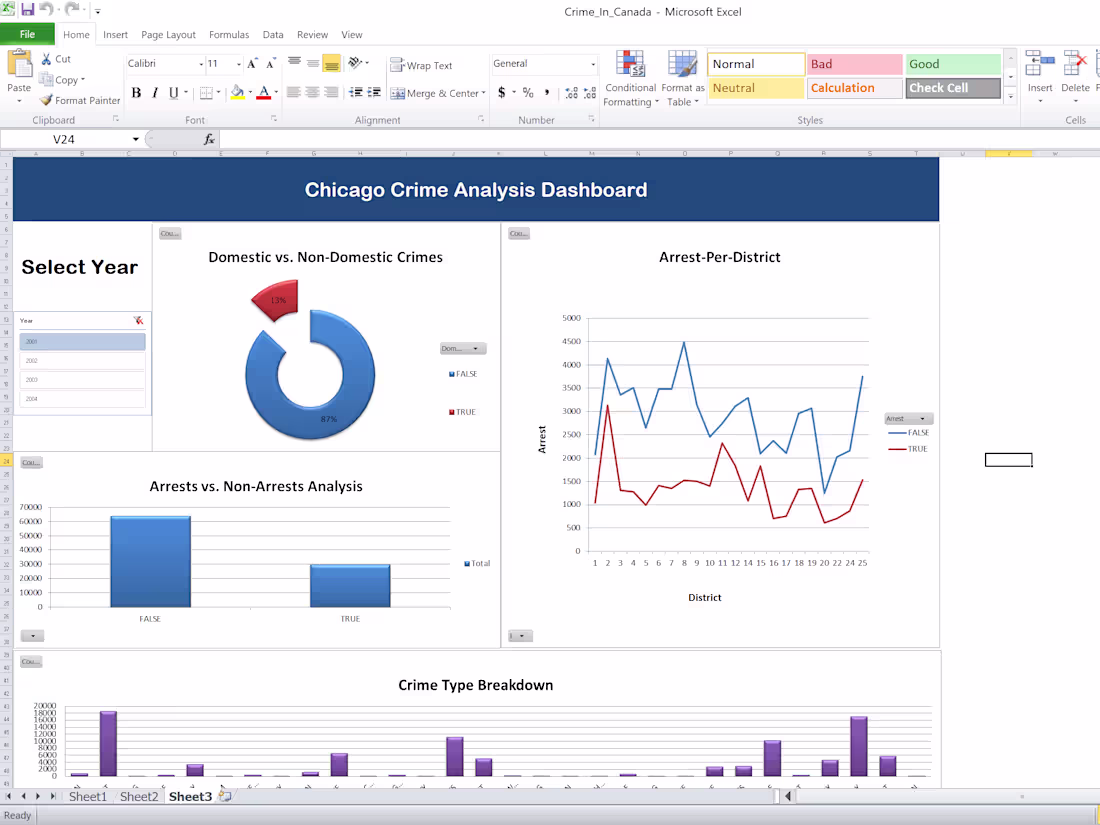Click the Accounting Number Format dollar icon
Screen dimensions: 1100x825
point(501,92)
